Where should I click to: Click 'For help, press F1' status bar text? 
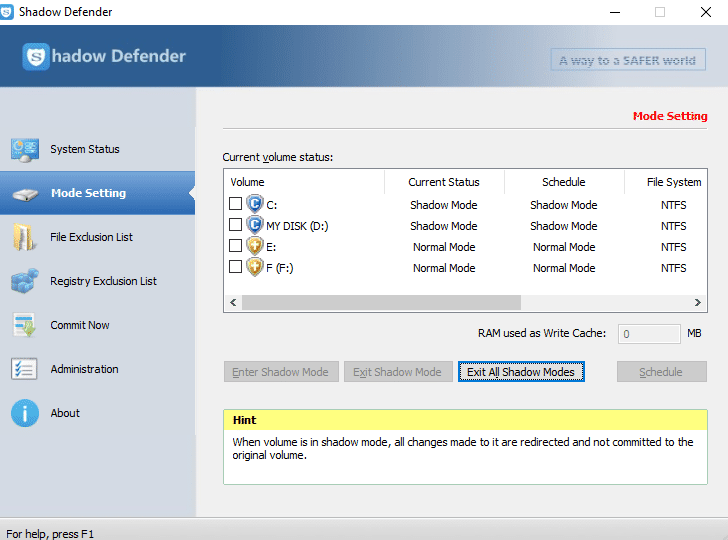pyautogui.click(x=50, y=534)
